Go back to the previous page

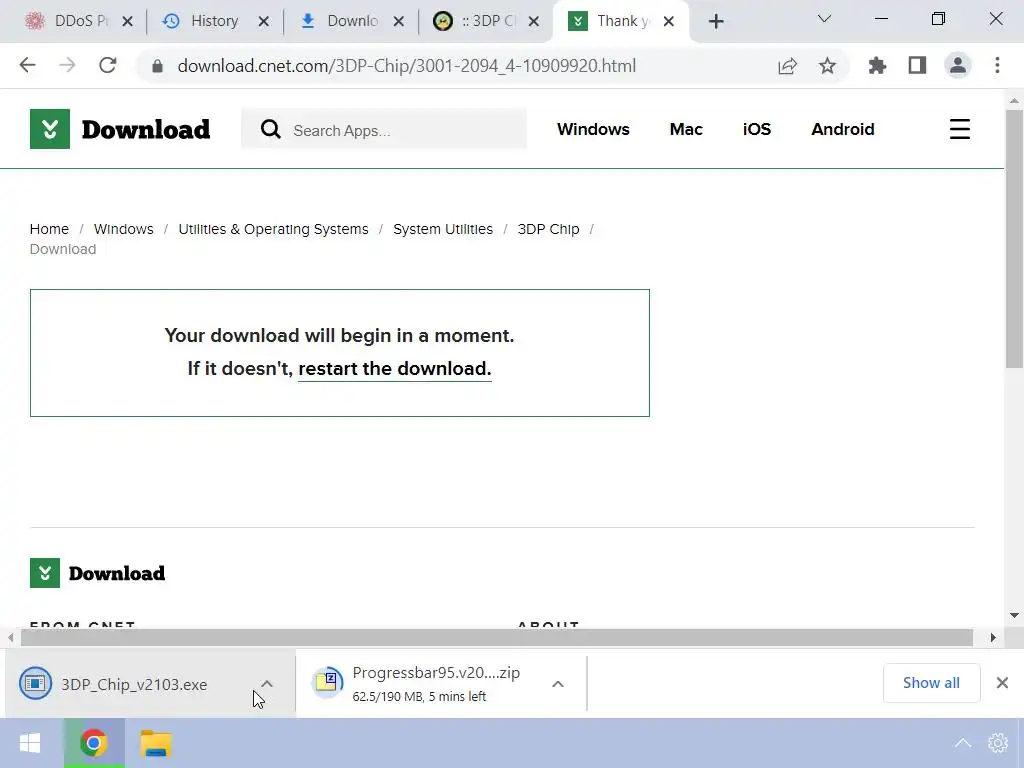tap(27, 65)
